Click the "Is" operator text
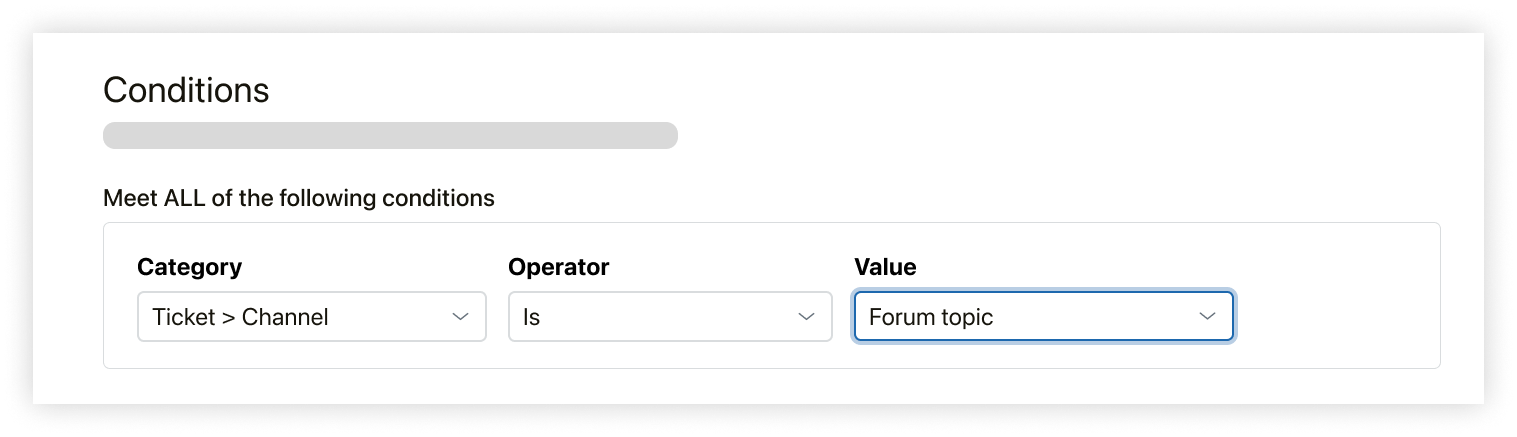The height and width of the screenshot is (437, 1517). (x=531, y=318)
